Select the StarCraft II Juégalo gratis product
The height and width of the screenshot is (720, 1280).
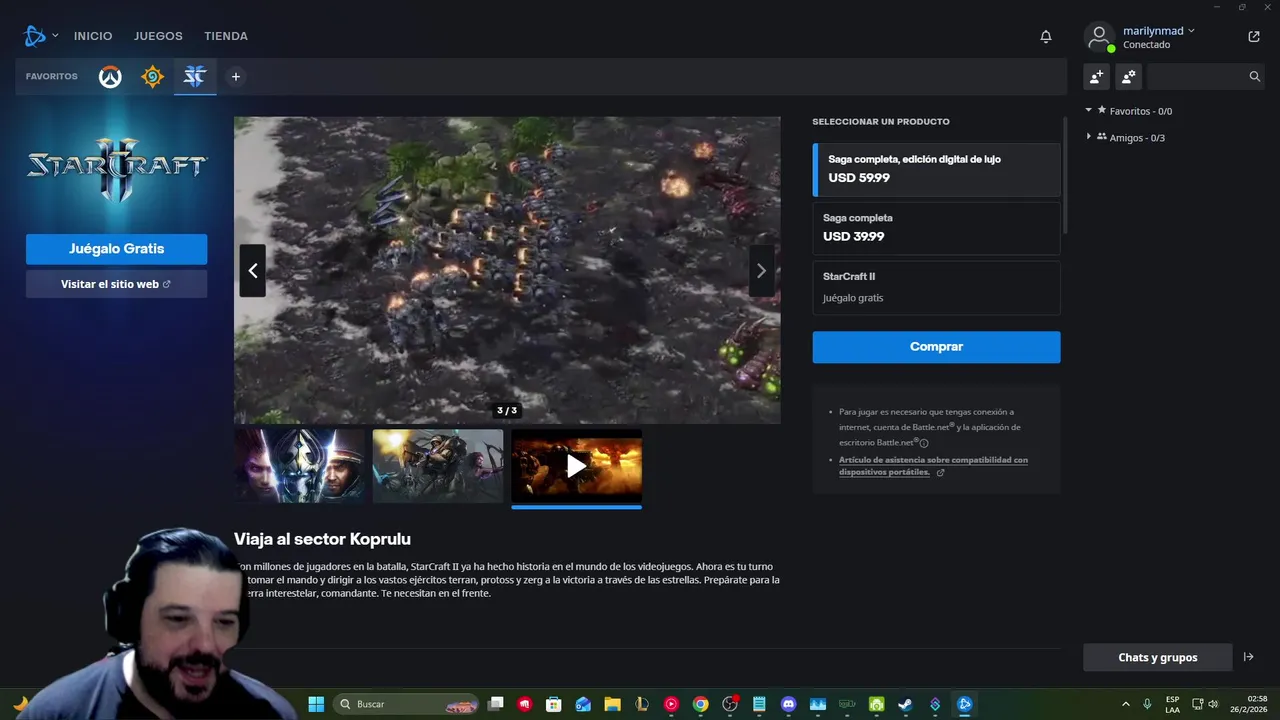[937, 287]
